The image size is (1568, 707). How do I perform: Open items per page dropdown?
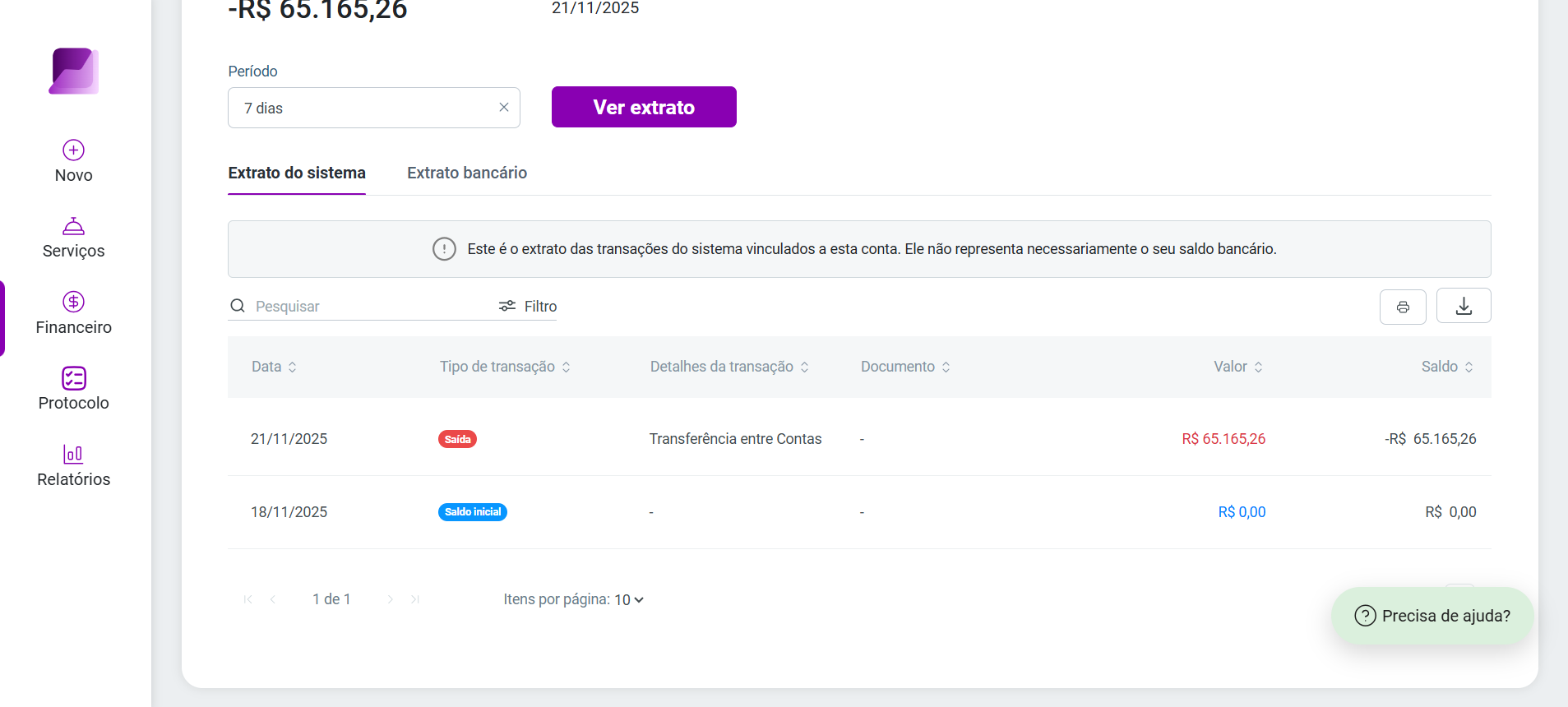point(629,600)
